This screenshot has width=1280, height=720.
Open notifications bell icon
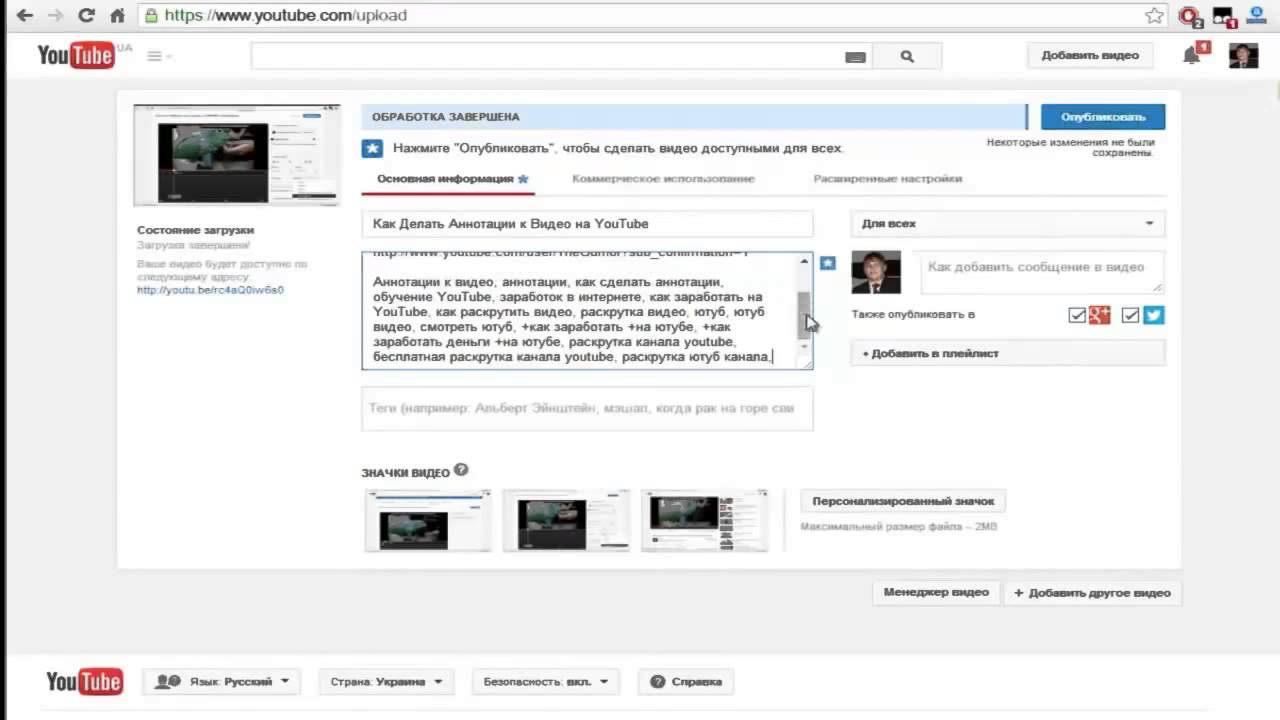pos(1192,55)
